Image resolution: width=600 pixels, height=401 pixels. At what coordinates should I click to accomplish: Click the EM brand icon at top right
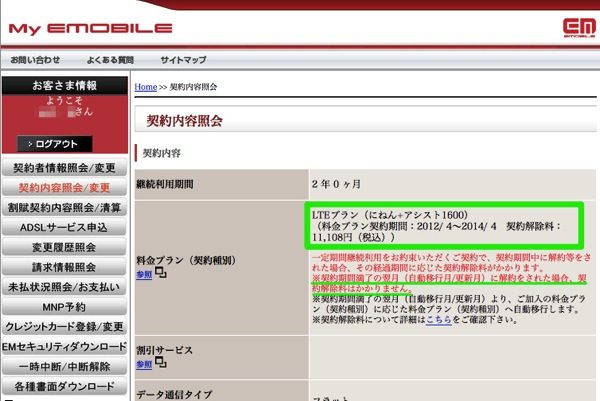579,28
